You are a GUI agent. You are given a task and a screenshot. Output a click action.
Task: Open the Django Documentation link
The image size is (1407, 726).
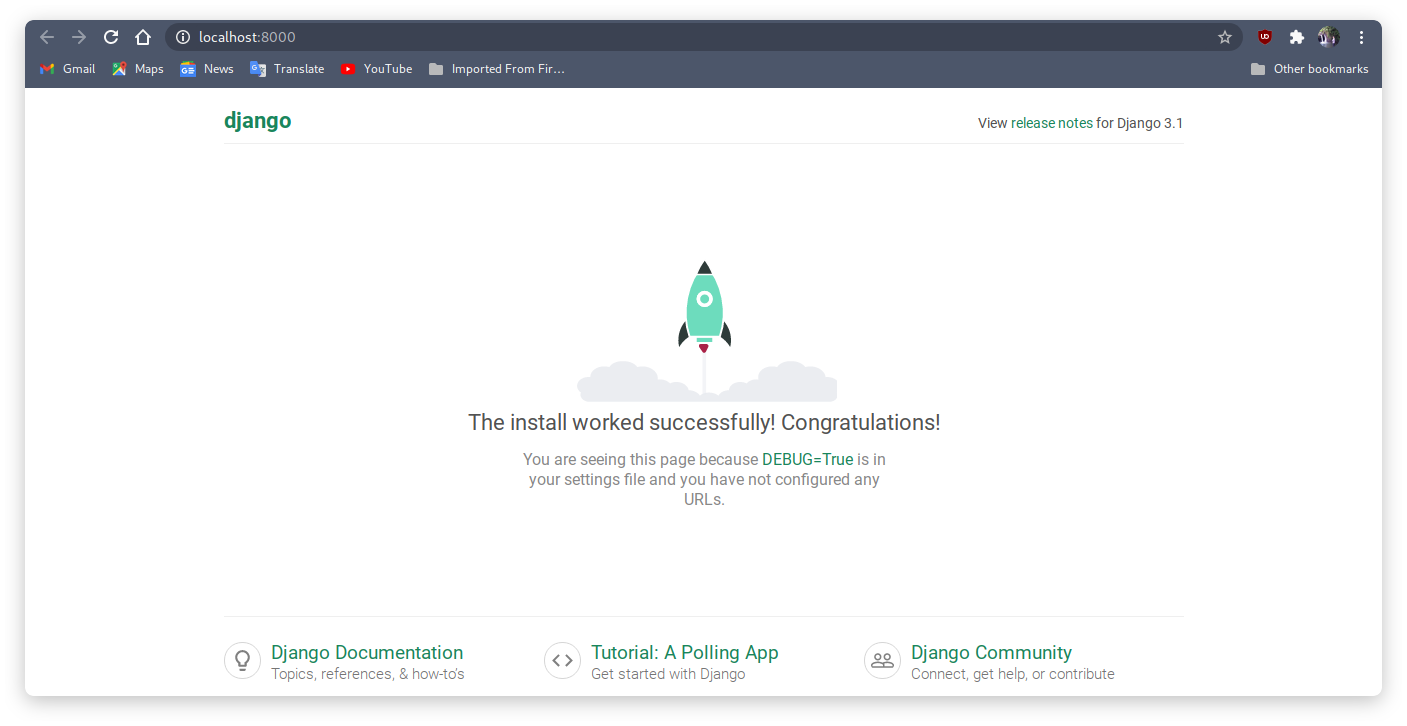click(x=367, y=652)
